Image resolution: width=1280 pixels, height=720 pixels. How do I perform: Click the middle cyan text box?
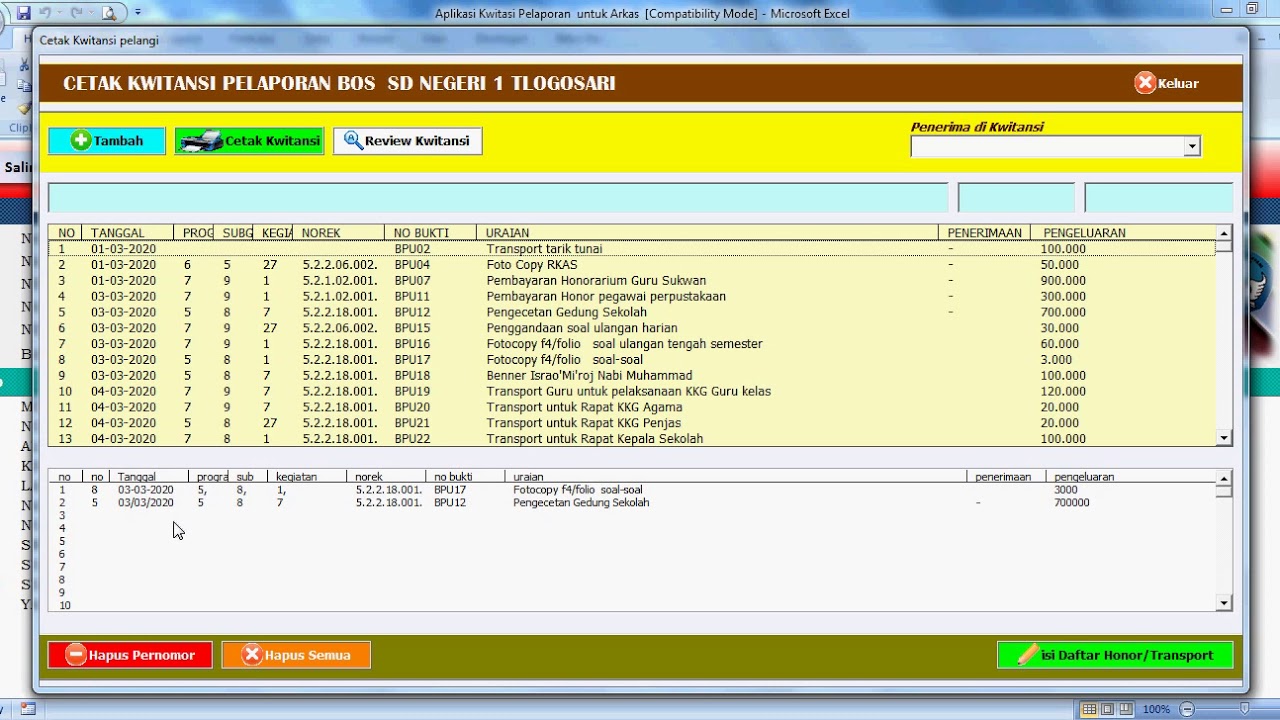pos(1016,198)
